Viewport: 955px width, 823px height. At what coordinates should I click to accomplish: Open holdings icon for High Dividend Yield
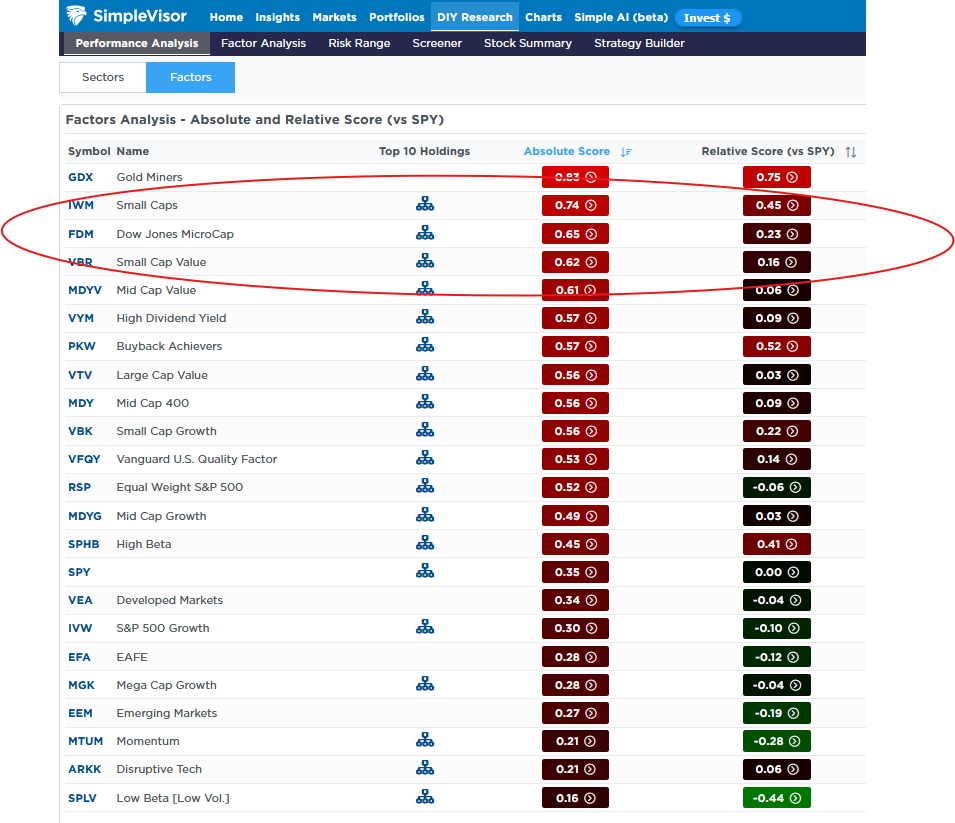(x=425, y=318)
